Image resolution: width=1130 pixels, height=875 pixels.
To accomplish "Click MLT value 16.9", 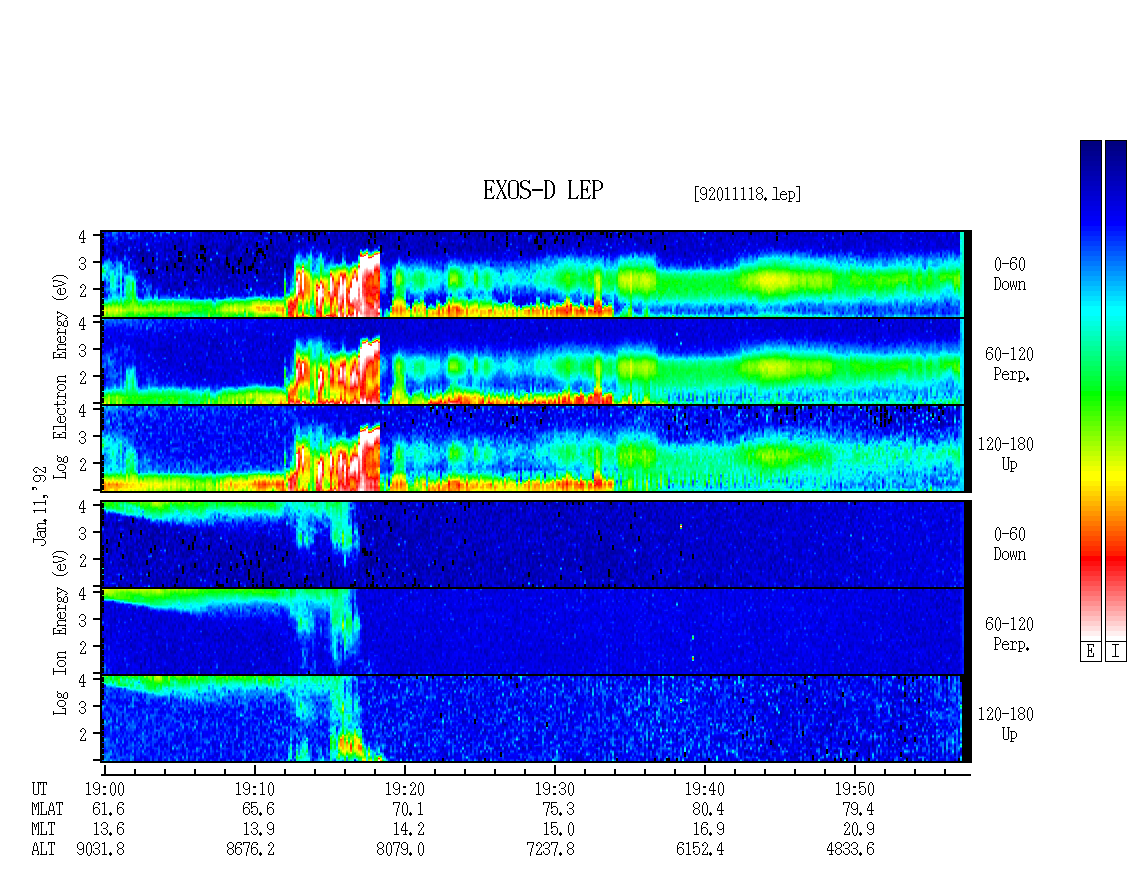I will [x=708, y=830].
